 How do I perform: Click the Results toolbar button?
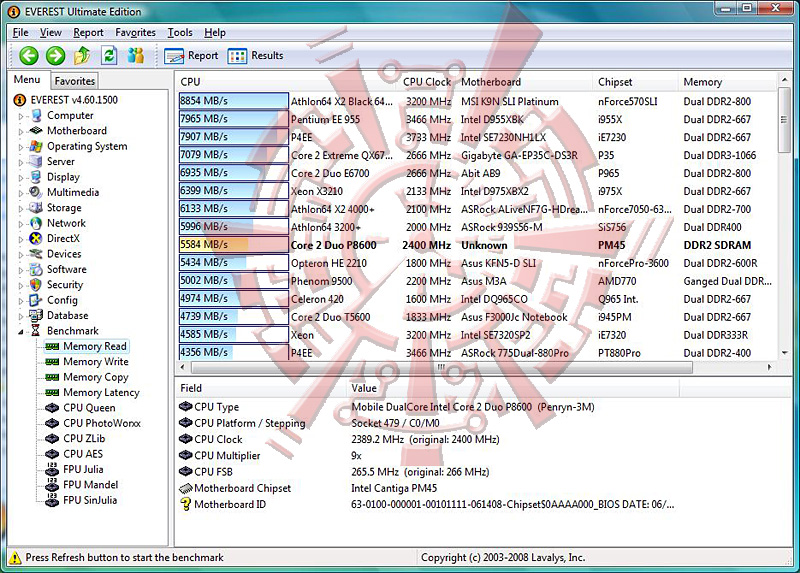click(255, 56)
